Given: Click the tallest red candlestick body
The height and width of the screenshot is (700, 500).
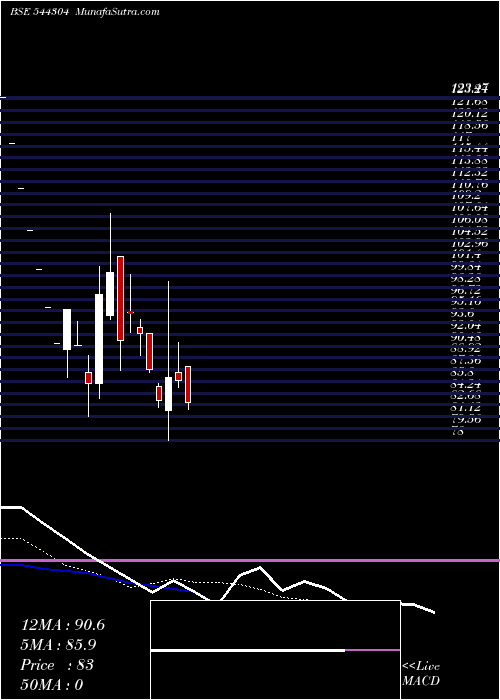Looking at the screenshot, I should coord(121,298).
